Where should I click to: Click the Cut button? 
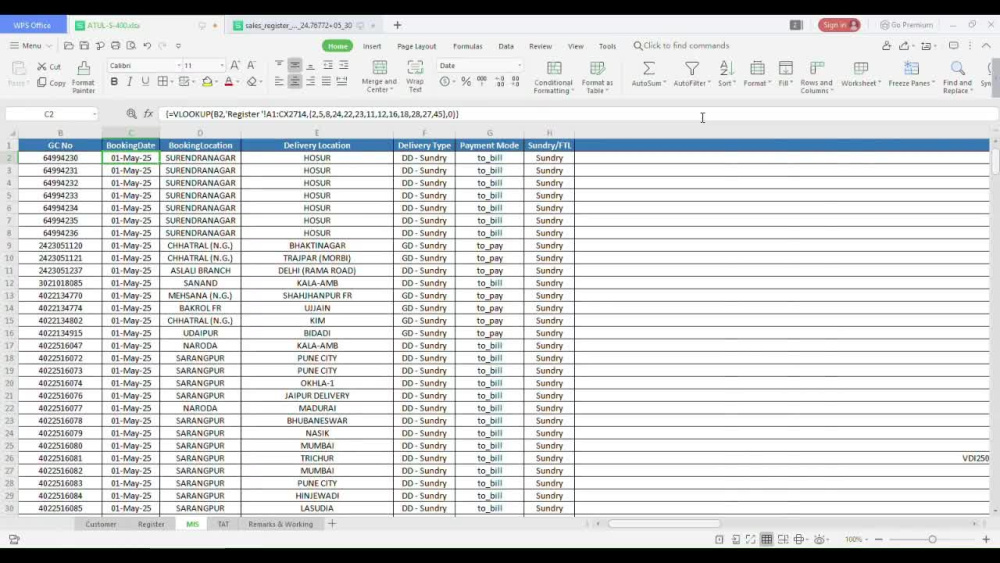[x=48, y=66]
